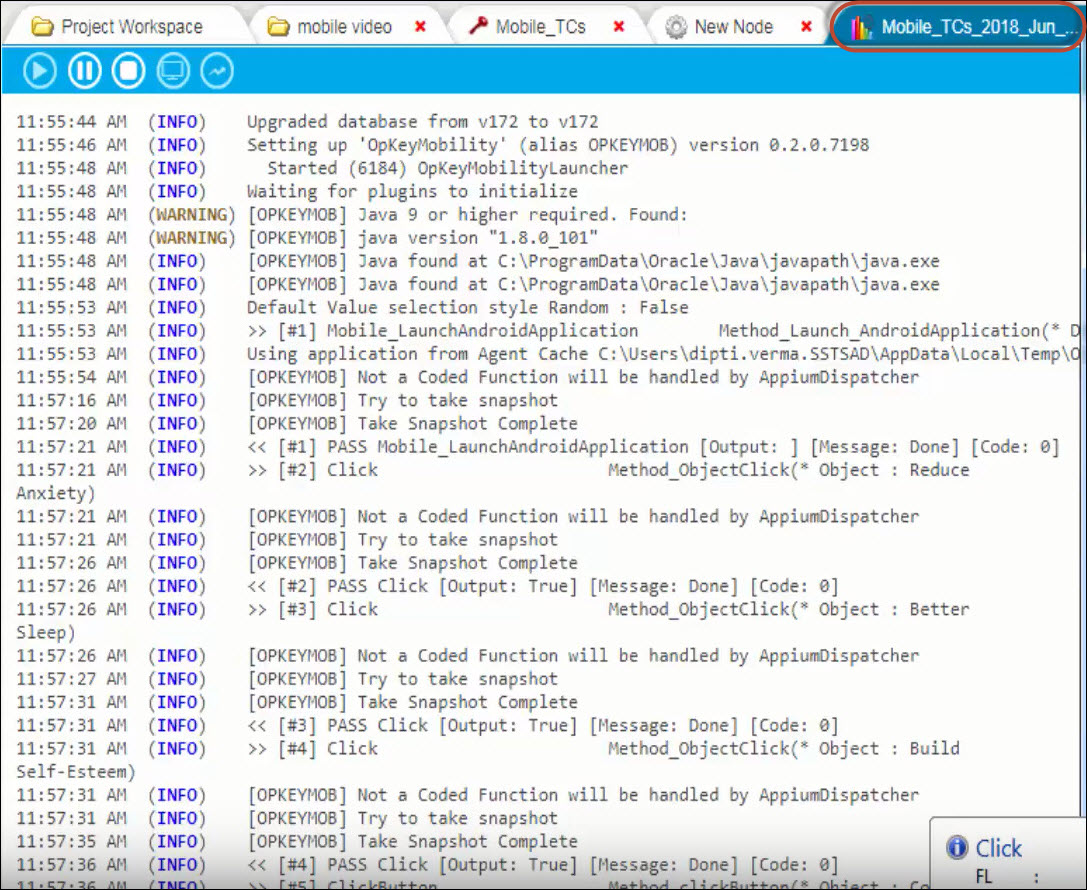Screen dimensions: 1087x890
Task: Click the monitor screen icon in toolbar
Action: click(x=172, y=71)
